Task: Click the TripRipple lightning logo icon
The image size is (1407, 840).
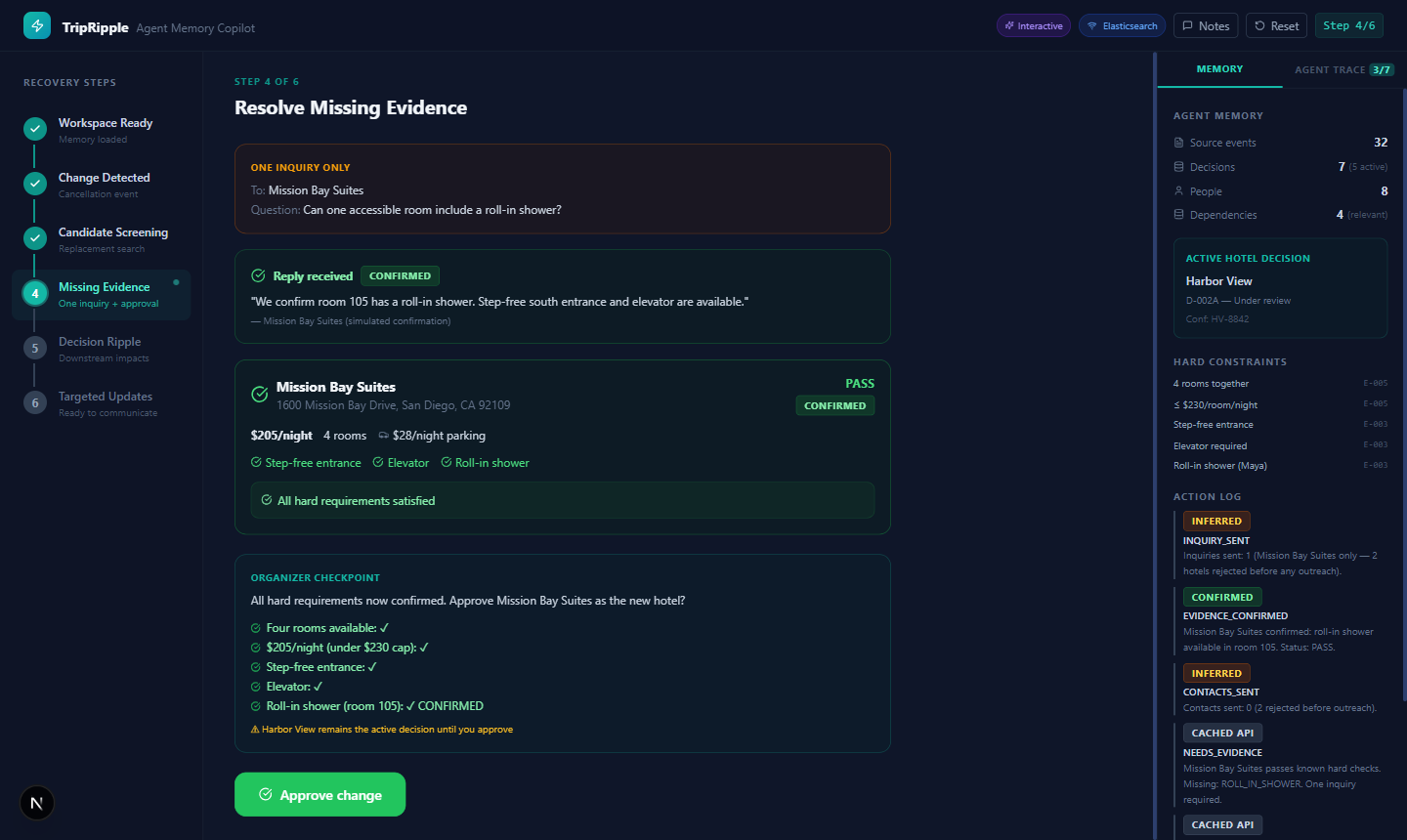Action: pyautogui.click(x=37, y=26)
